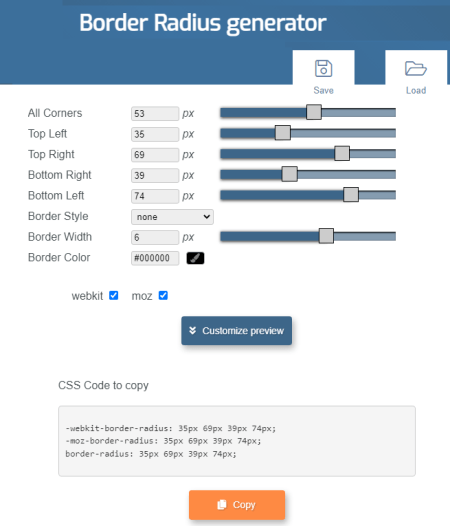
Task: Click the moz label text
Action: point(142,296)
